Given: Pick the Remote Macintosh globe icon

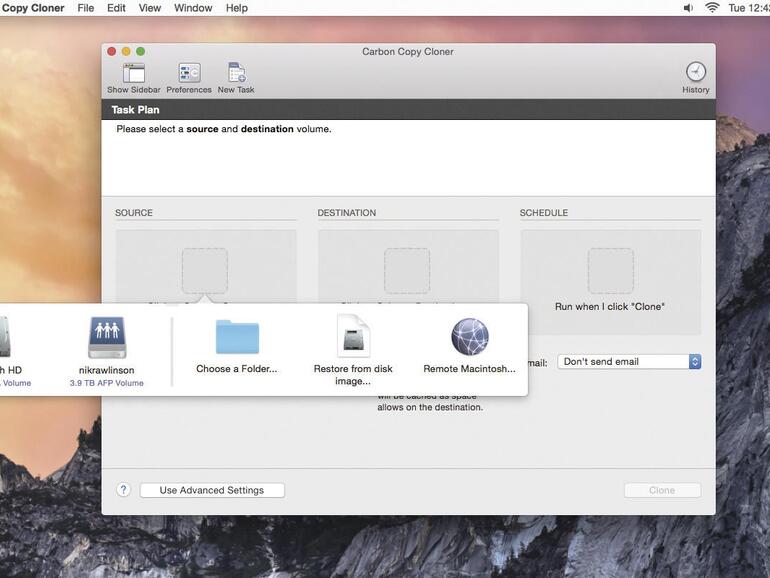Looking at the screenshot, I should (469, 338).
